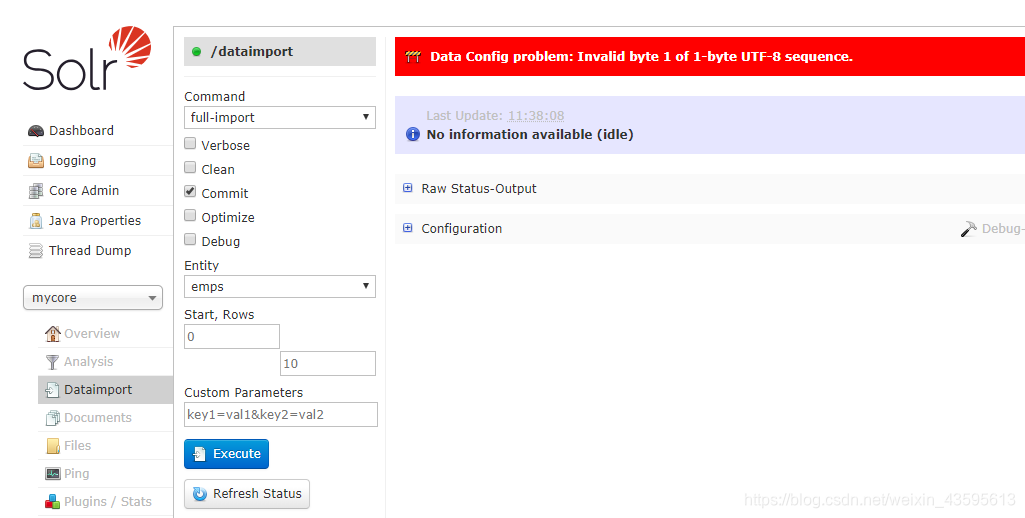Click the Ping monitor icon
Image resolution: width=1025 pixels, height=518 pixels.
(53, 474)
